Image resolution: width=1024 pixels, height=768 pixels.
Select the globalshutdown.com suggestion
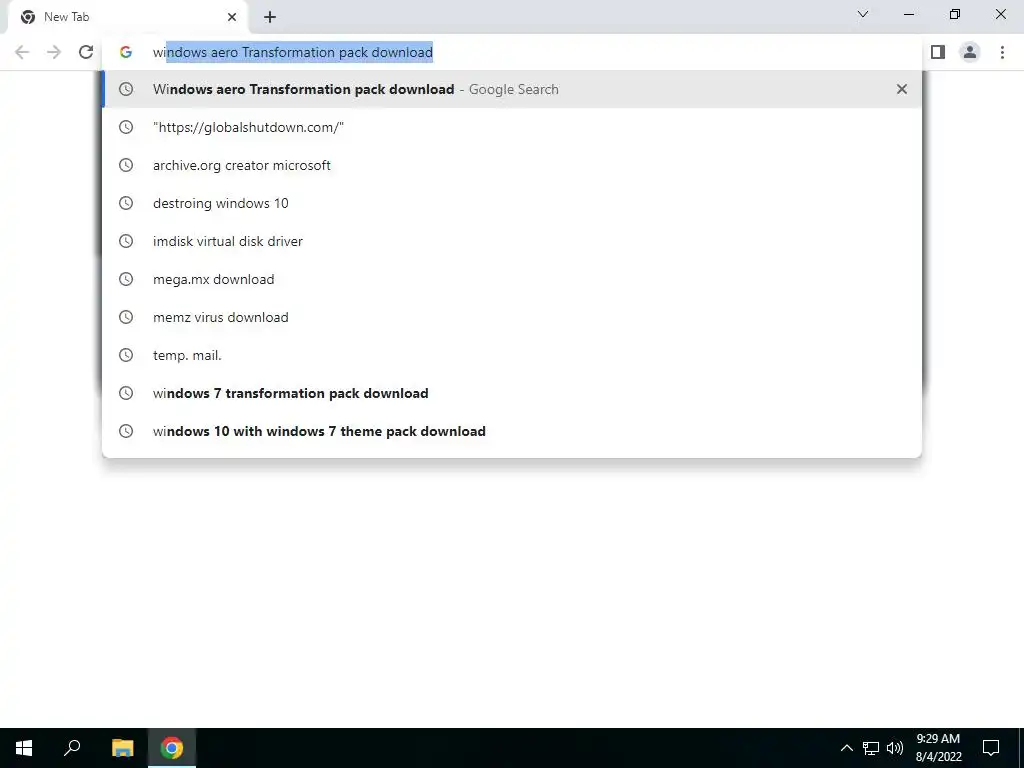[x=512, y=127]
